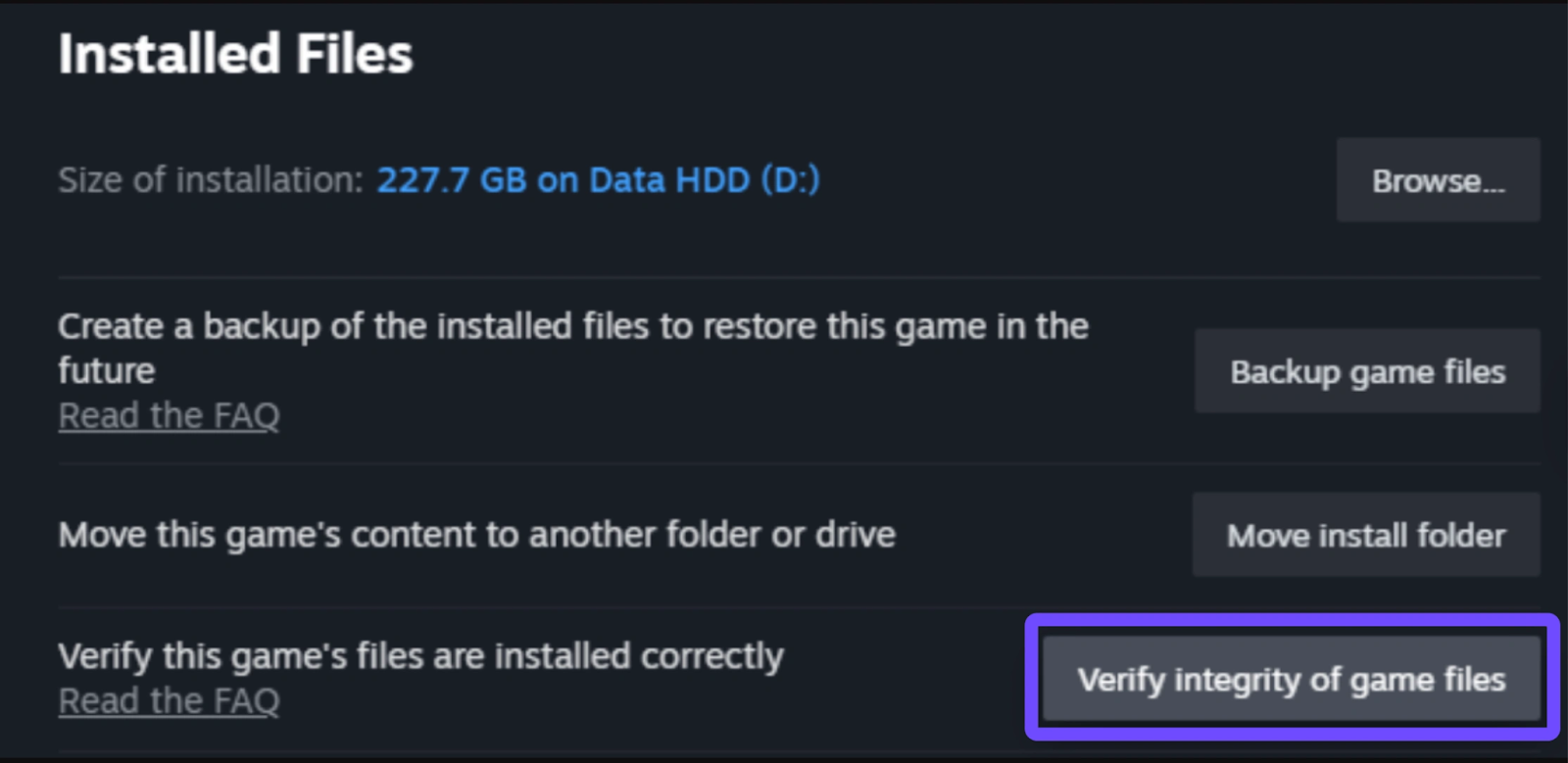Select the blue Data HDD (D:) drive text

tap(704, 180)
